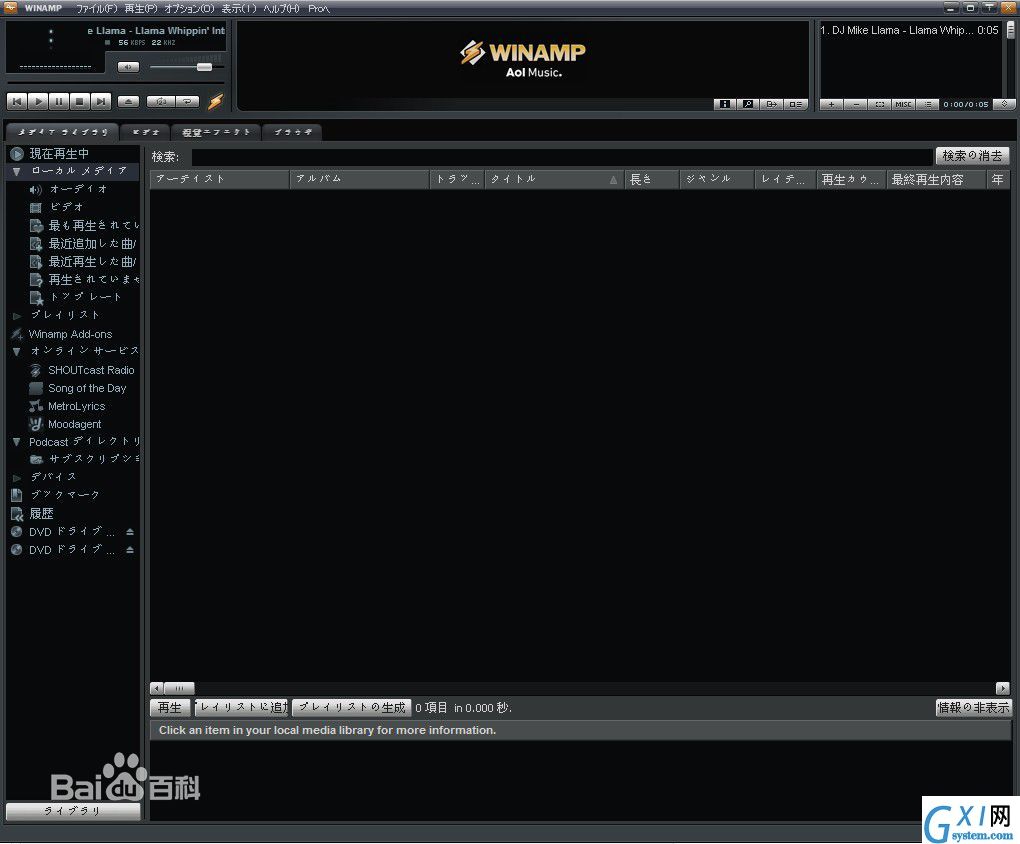Viewport: 1020px width, 844px height.
Task: Skip to the previous track
Action: point(17,102)
